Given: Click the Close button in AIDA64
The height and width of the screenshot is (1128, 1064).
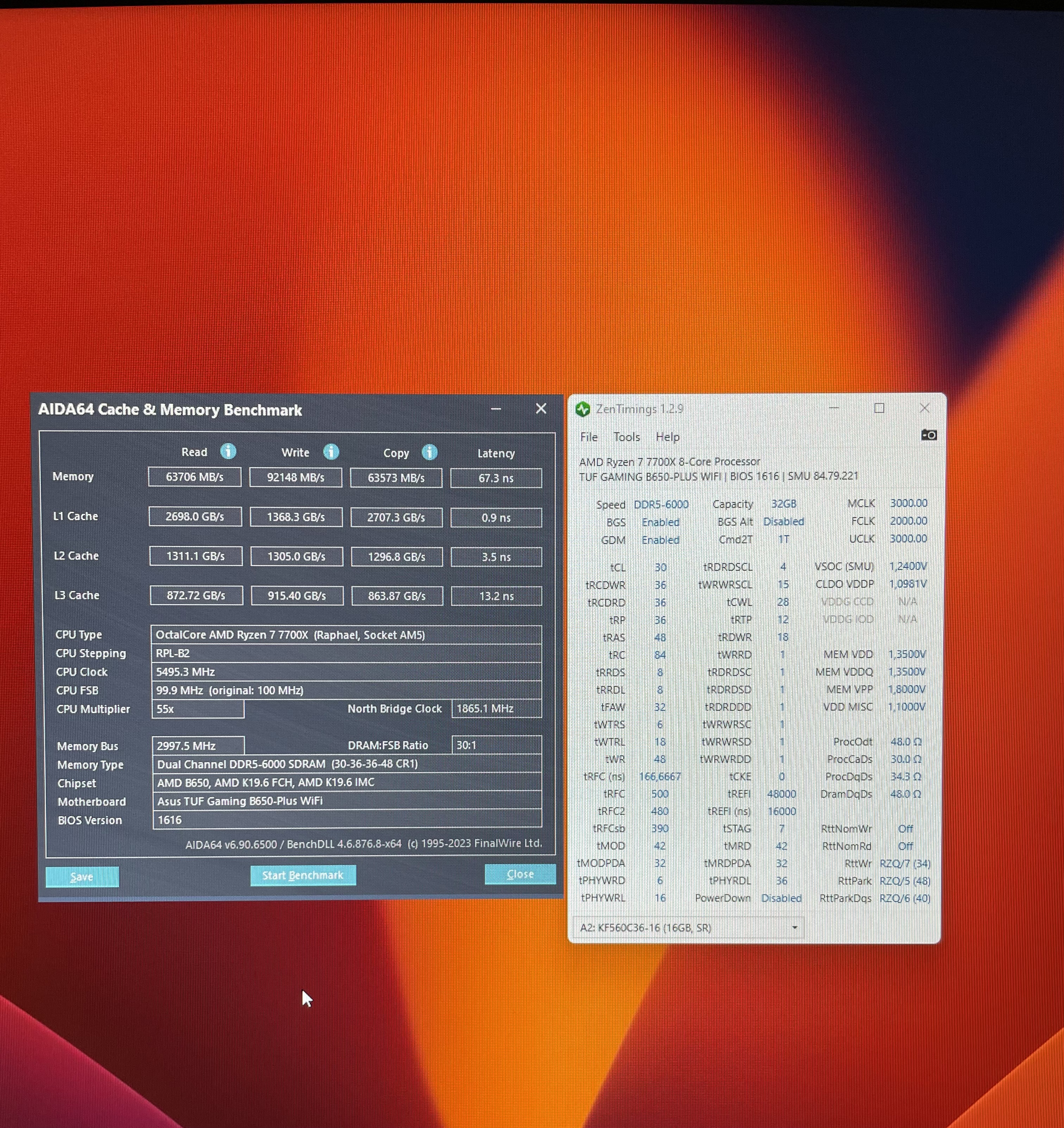Looking at the screenshot, I should pos(520,875).
